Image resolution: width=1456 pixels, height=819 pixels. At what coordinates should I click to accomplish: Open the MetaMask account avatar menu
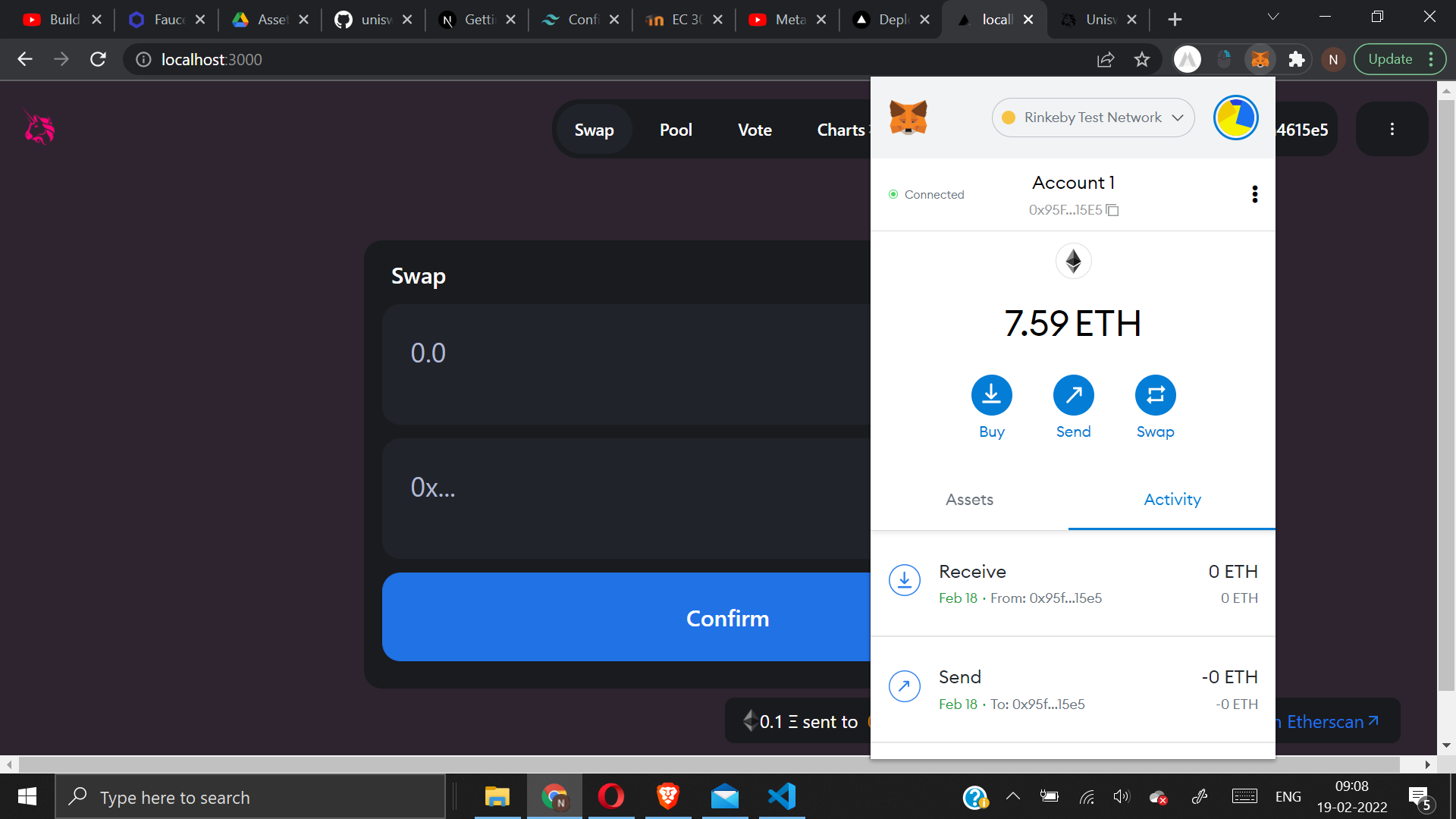coord(1235,118)
